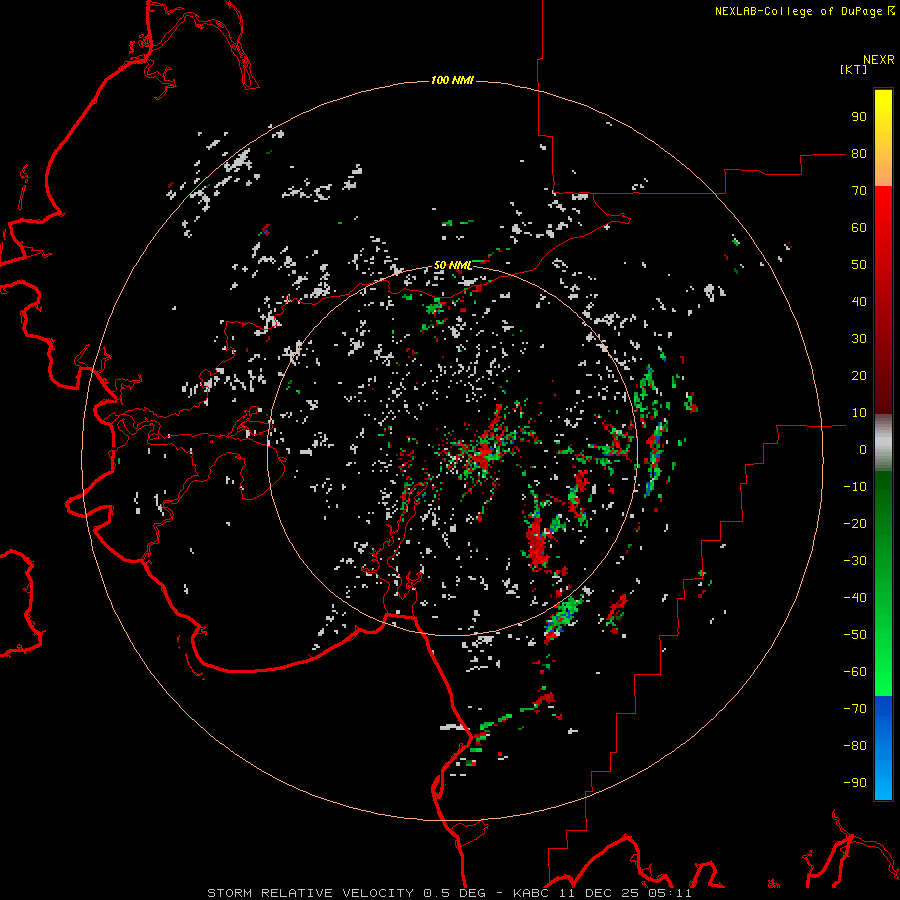This screenshot has width=900, height=900.
Task: Click the 90 value on the velocity scale
Action: click(859, 117)
